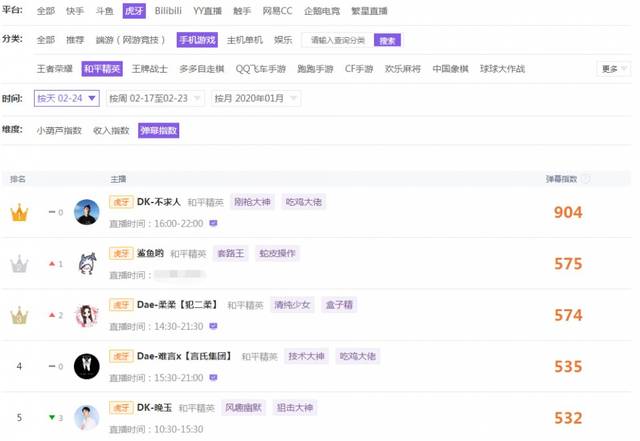Screen dimensions: 640x441
Task: Click the gold crown rank-one icon
Action: [x=19, y=212]
